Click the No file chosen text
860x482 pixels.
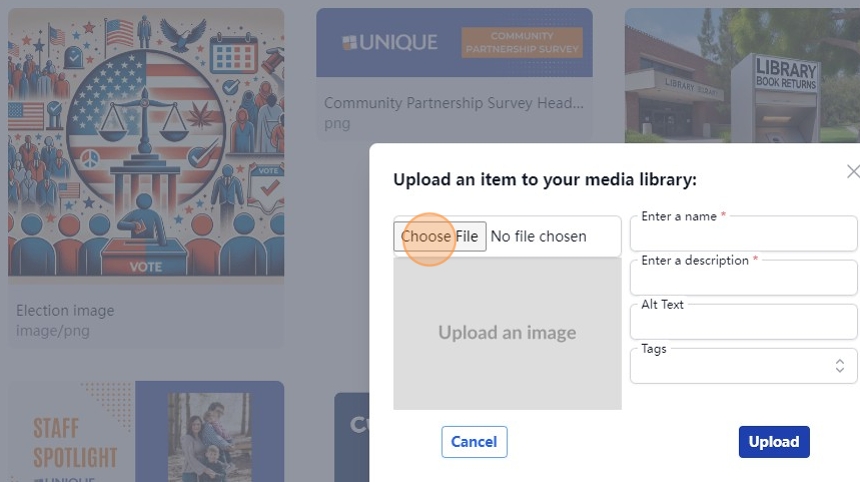click(x=538, y=237)
